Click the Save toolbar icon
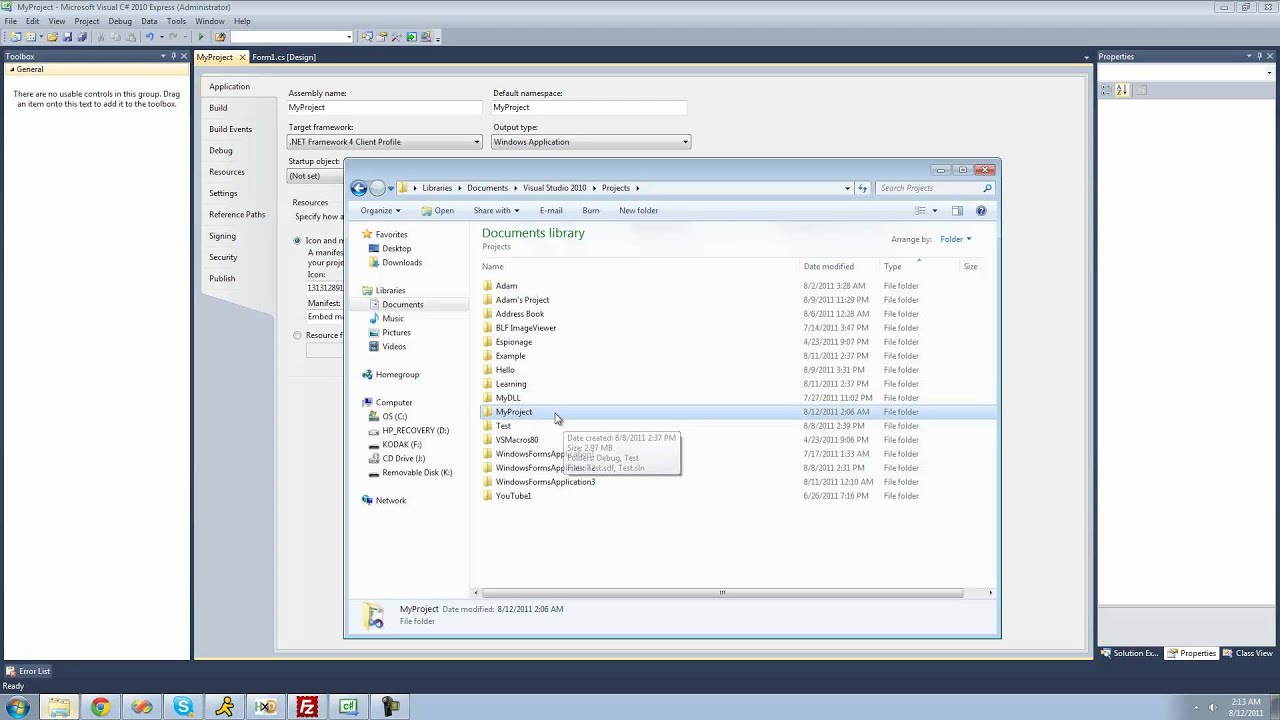The height and width of the screenshot is (720, 1280). pos(67,37)
